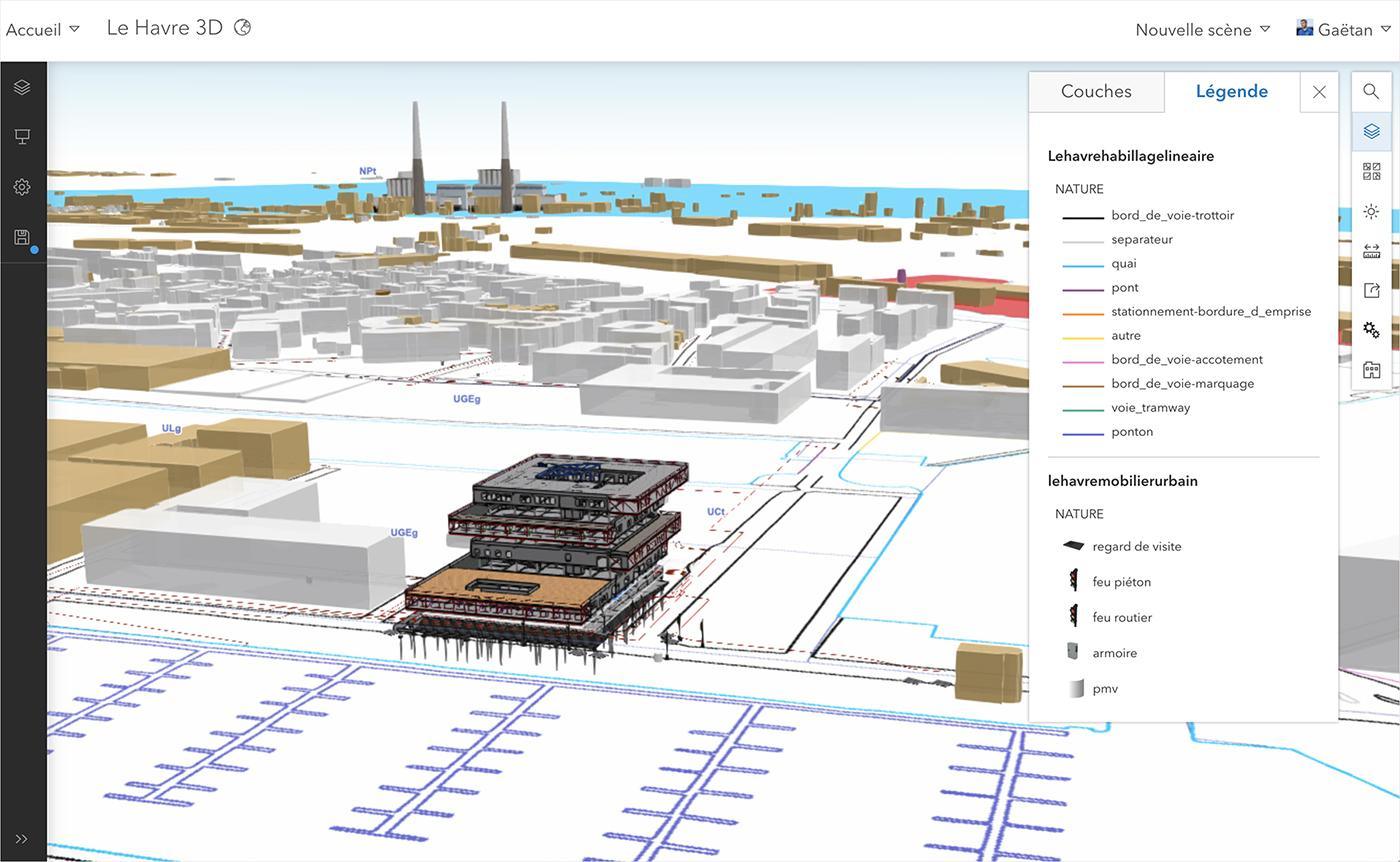This screenshot has height=862, width=1400.
Task: Click the NPt zone label on the map
Action: [368, 171]
